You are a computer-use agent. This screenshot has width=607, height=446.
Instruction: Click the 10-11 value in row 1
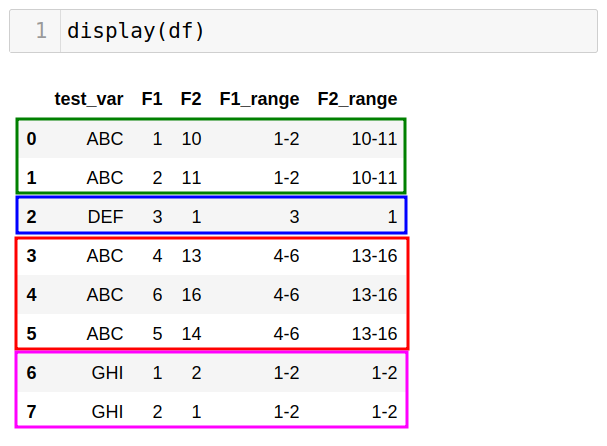click(x=374, y=178)
